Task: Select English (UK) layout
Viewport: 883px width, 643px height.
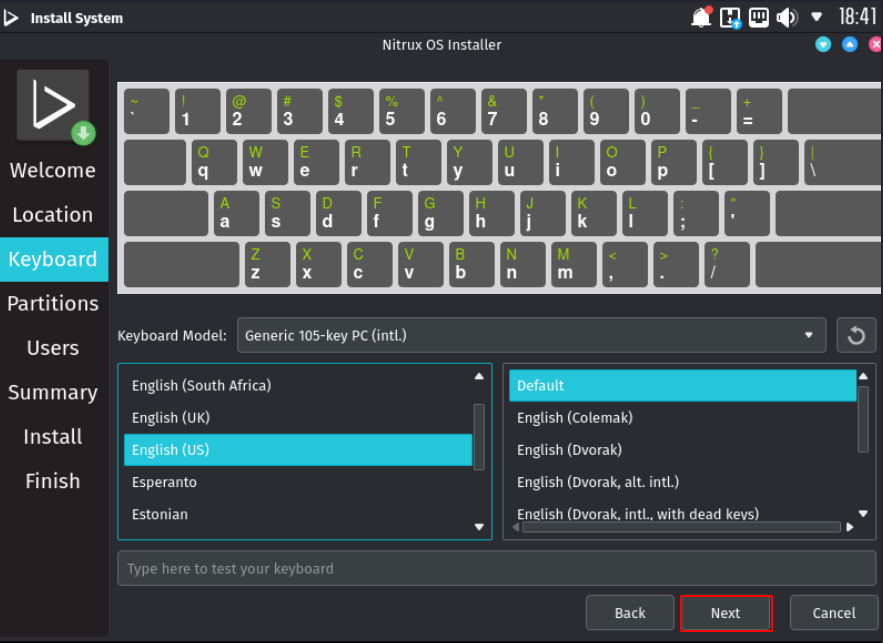Action: click(x=298, y=418)
